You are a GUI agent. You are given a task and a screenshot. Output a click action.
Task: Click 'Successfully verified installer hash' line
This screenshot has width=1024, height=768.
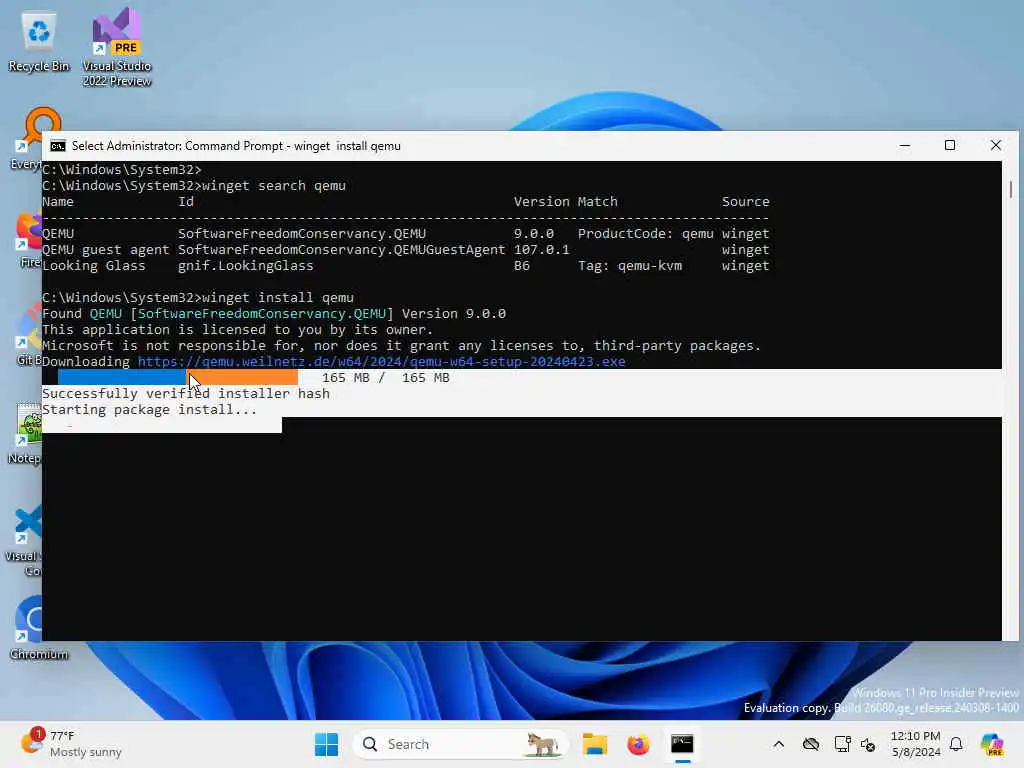pos(185,393)
